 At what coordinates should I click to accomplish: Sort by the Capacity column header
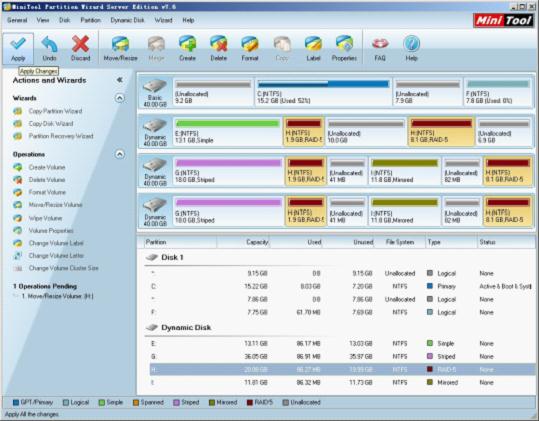tap(243, 242)
